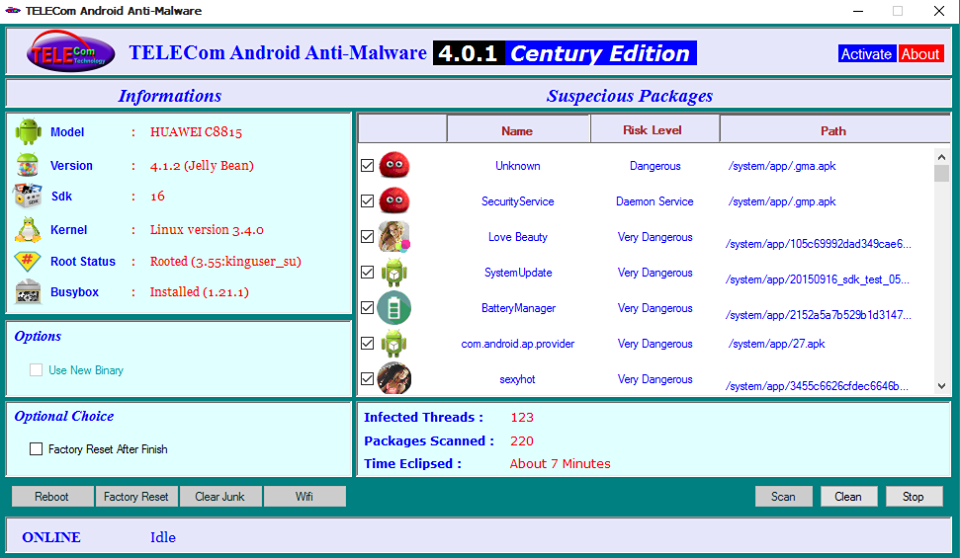Screen dimensions: 960x558
Task: Click the package list scroll up arrow
Action: coord(942,157)
